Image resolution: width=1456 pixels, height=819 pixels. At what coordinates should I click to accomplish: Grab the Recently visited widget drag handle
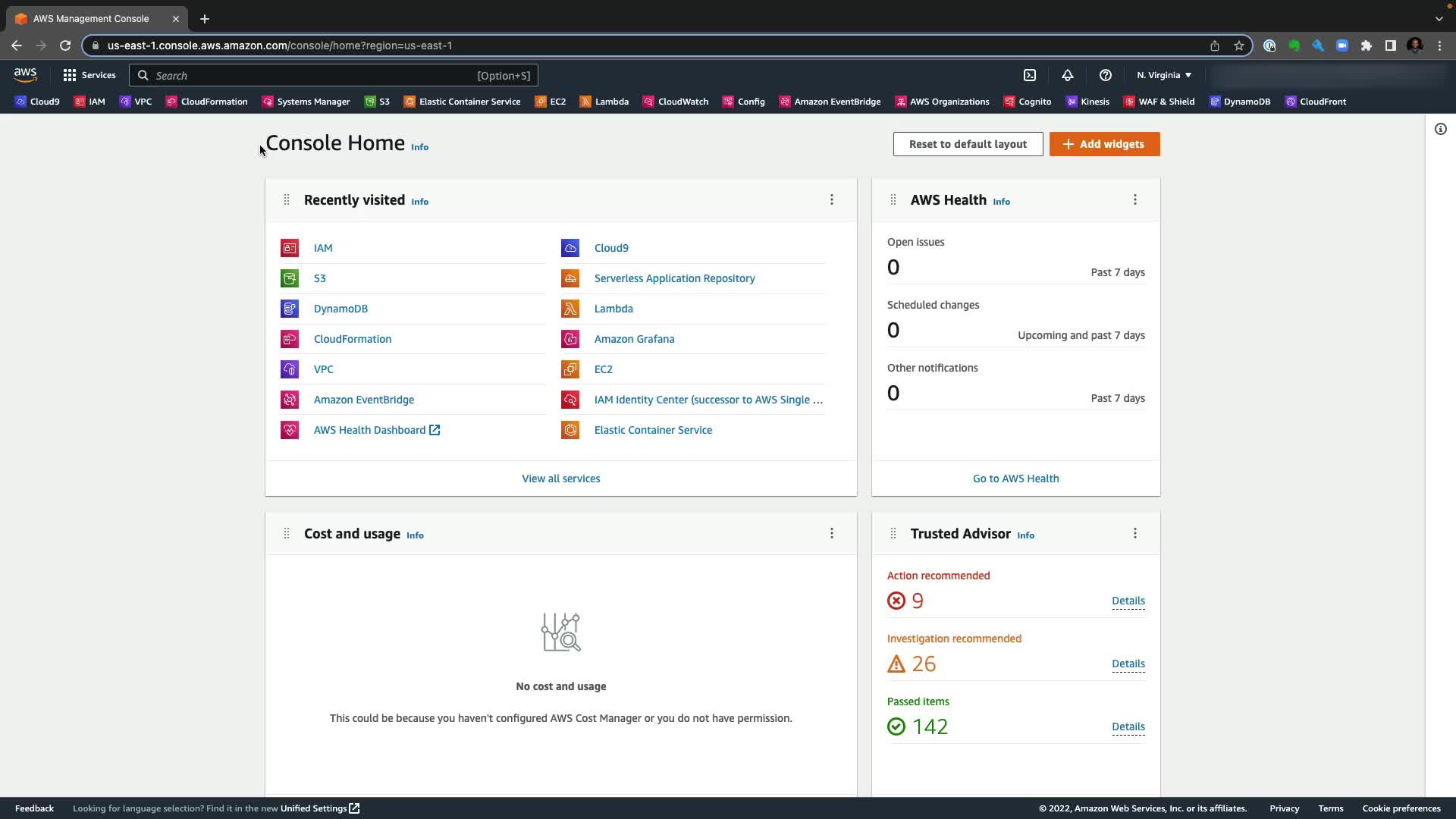287,199
